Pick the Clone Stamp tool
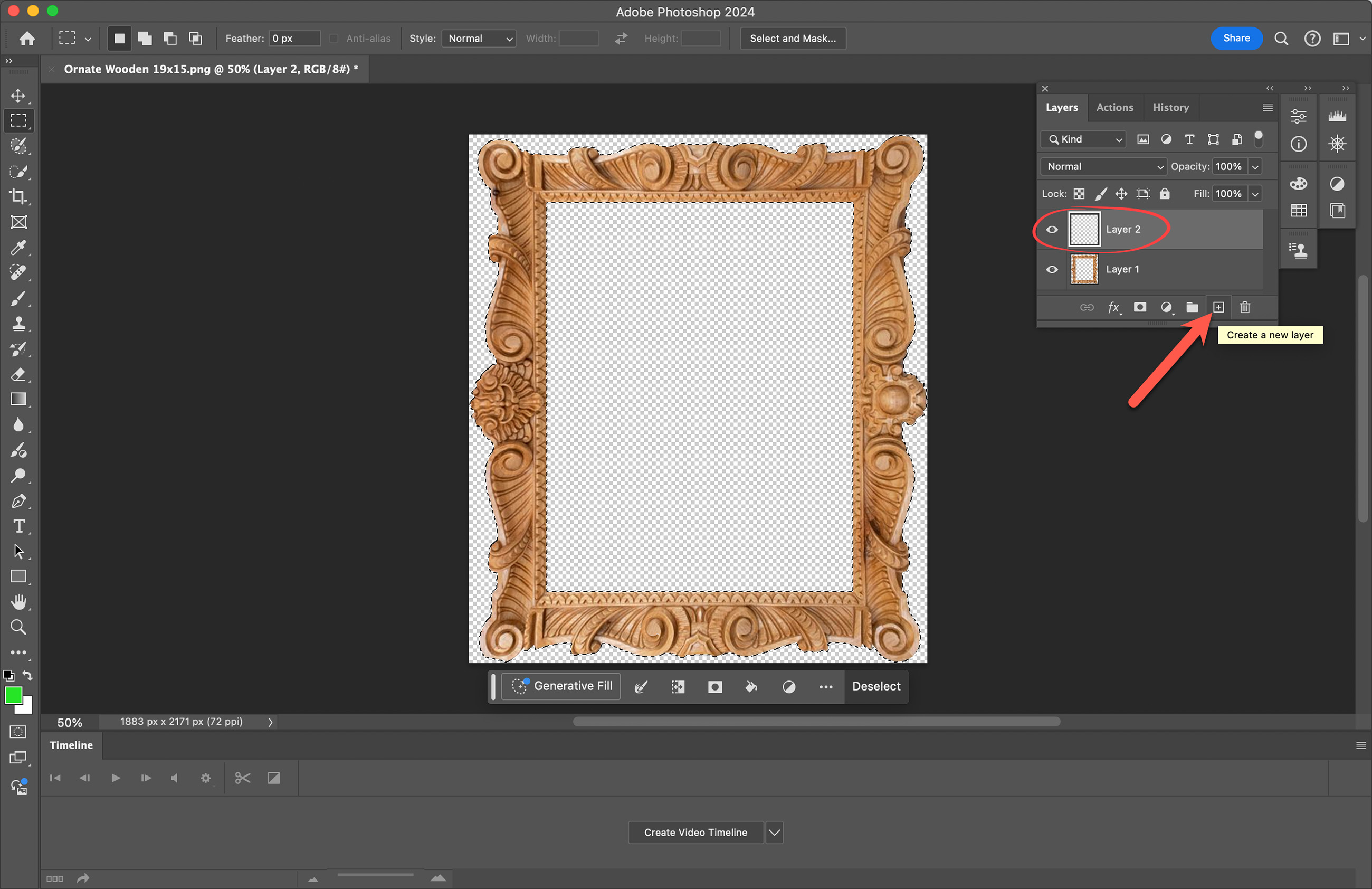This screenshot has width=1372, height=889. click(18, 324)
